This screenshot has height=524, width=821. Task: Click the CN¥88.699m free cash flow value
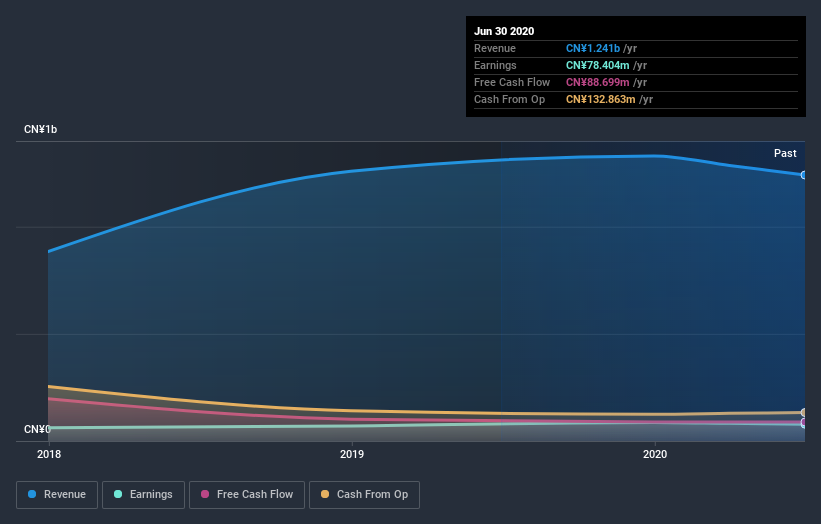[x=597, y=82]
